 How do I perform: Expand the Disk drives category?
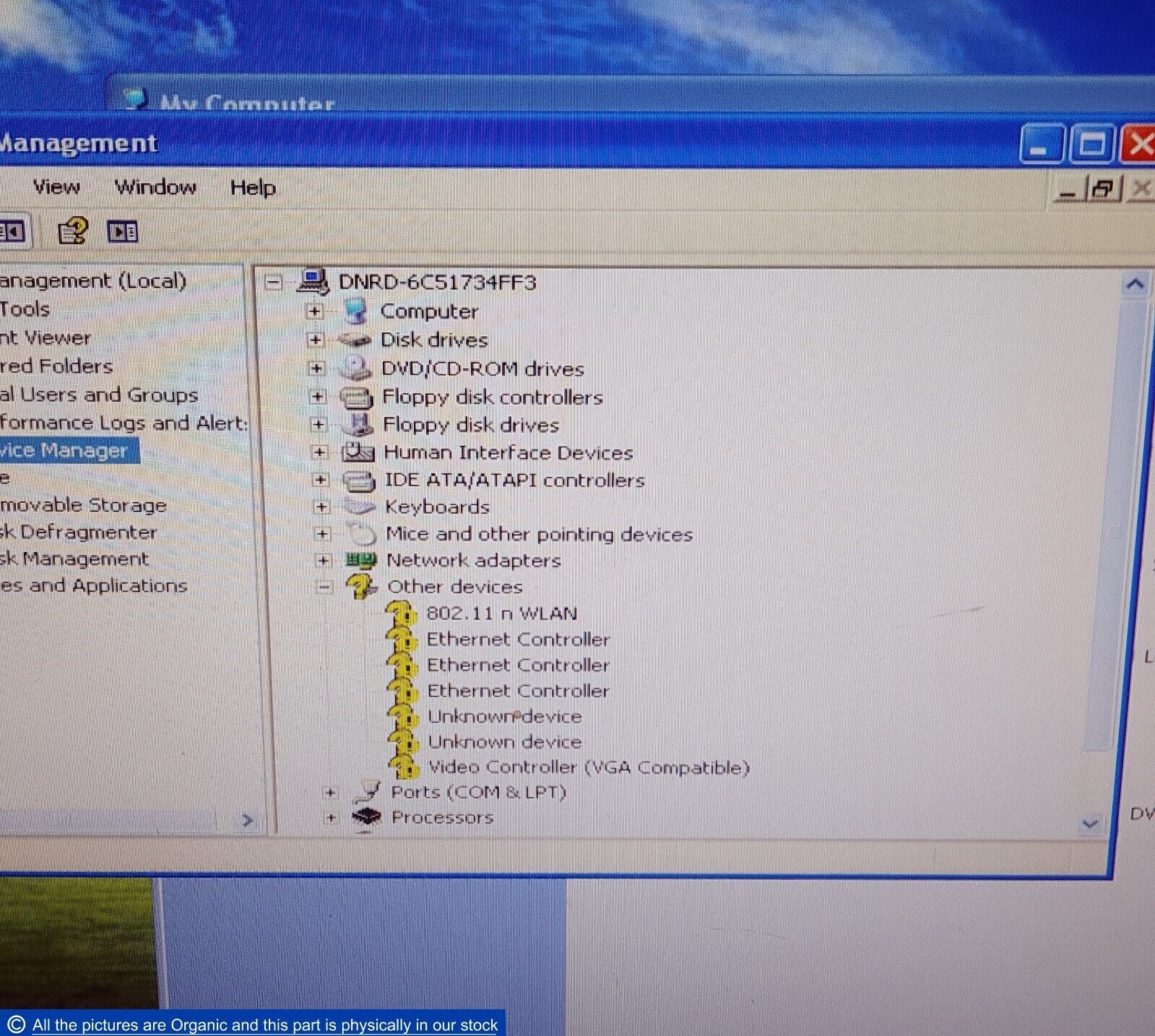[x=316, y=340]
